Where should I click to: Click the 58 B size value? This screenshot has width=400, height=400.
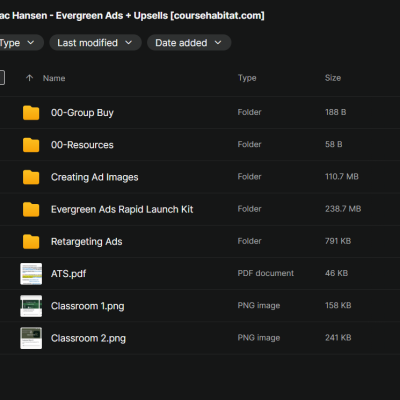[x=334, y=144]
